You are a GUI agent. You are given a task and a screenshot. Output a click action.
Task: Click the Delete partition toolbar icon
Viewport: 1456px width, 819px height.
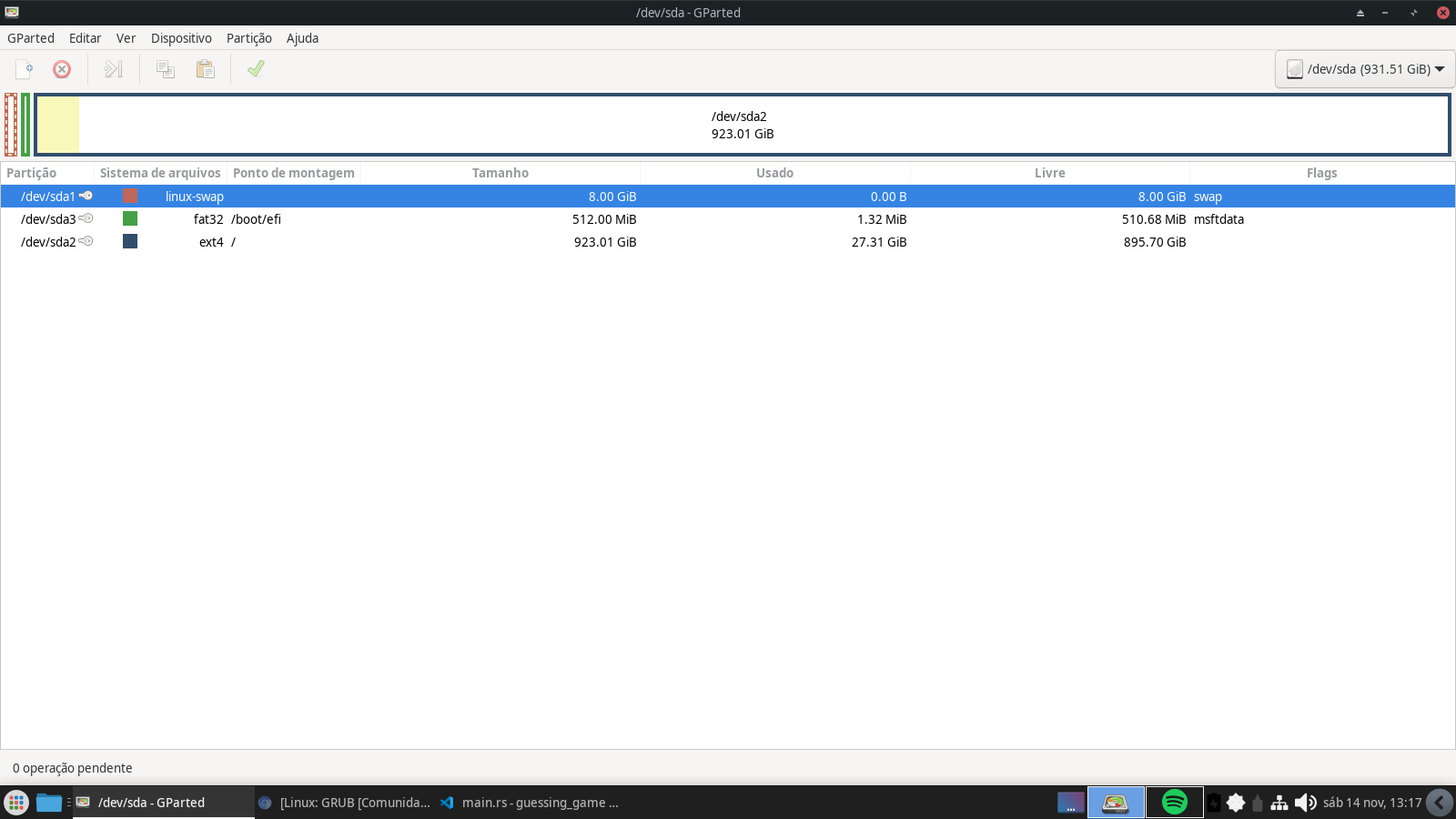point(62,69)
